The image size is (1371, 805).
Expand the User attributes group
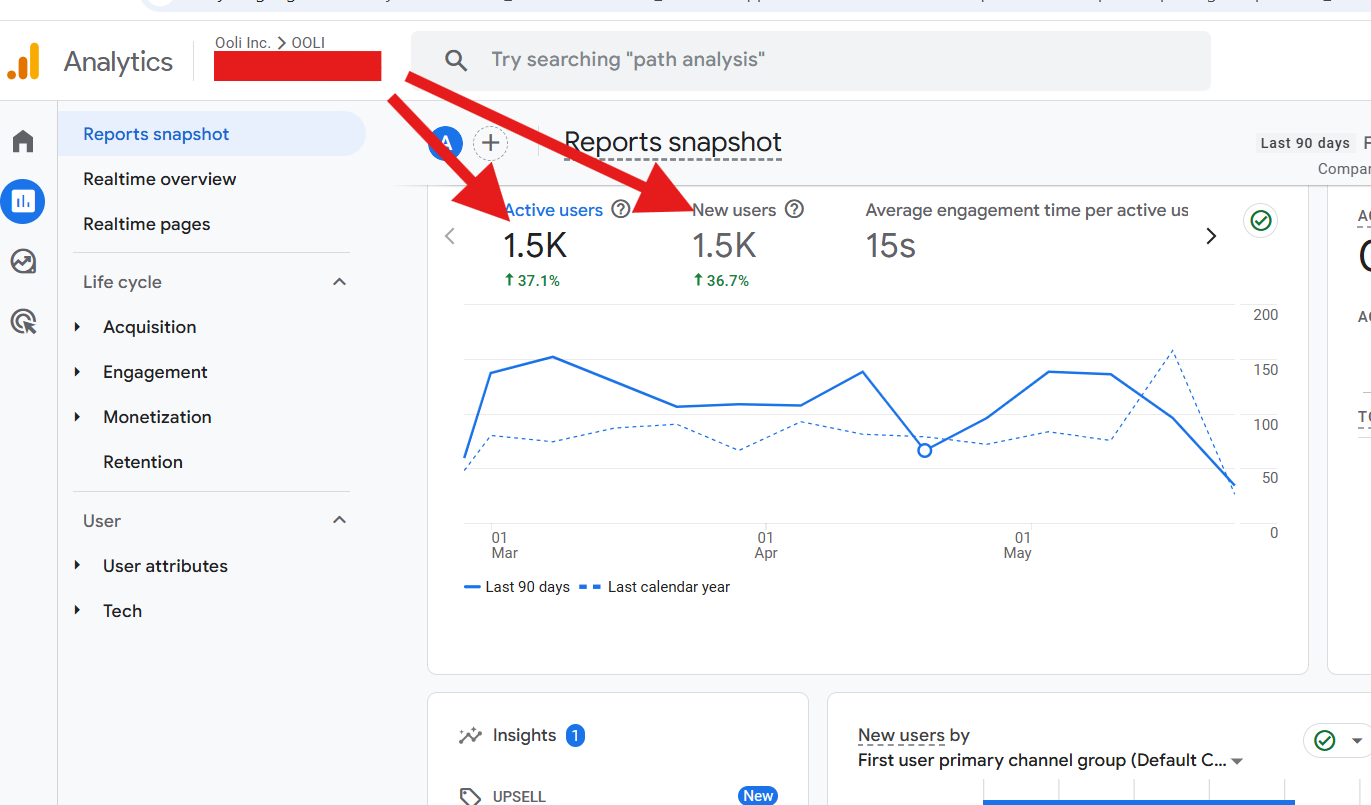click(77, 566)
